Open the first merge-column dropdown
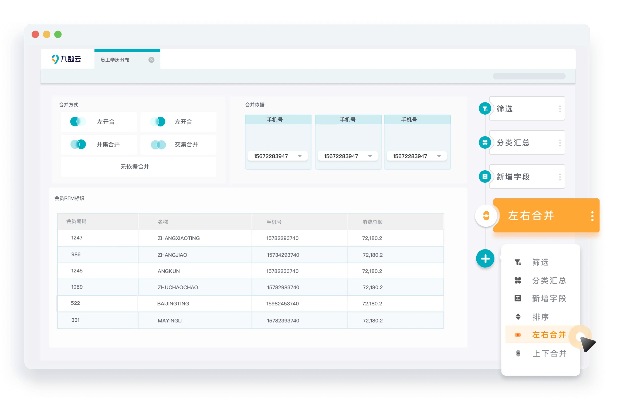 (x=278, y=156)
